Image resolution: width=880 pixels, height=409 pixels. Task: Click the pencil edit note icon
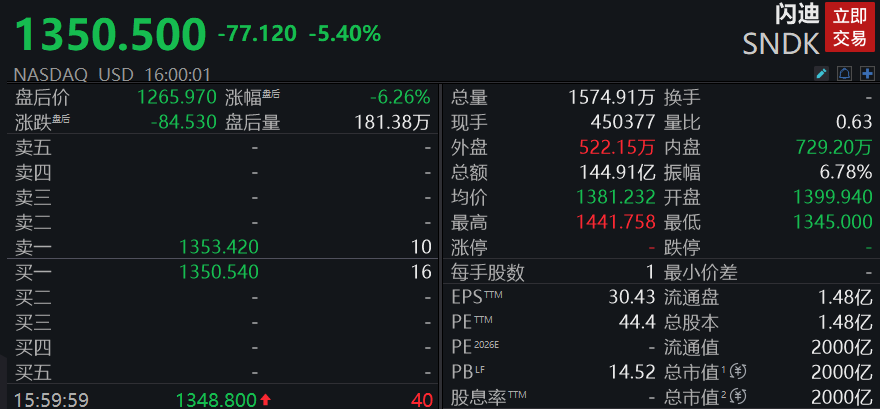pos(821,73)
